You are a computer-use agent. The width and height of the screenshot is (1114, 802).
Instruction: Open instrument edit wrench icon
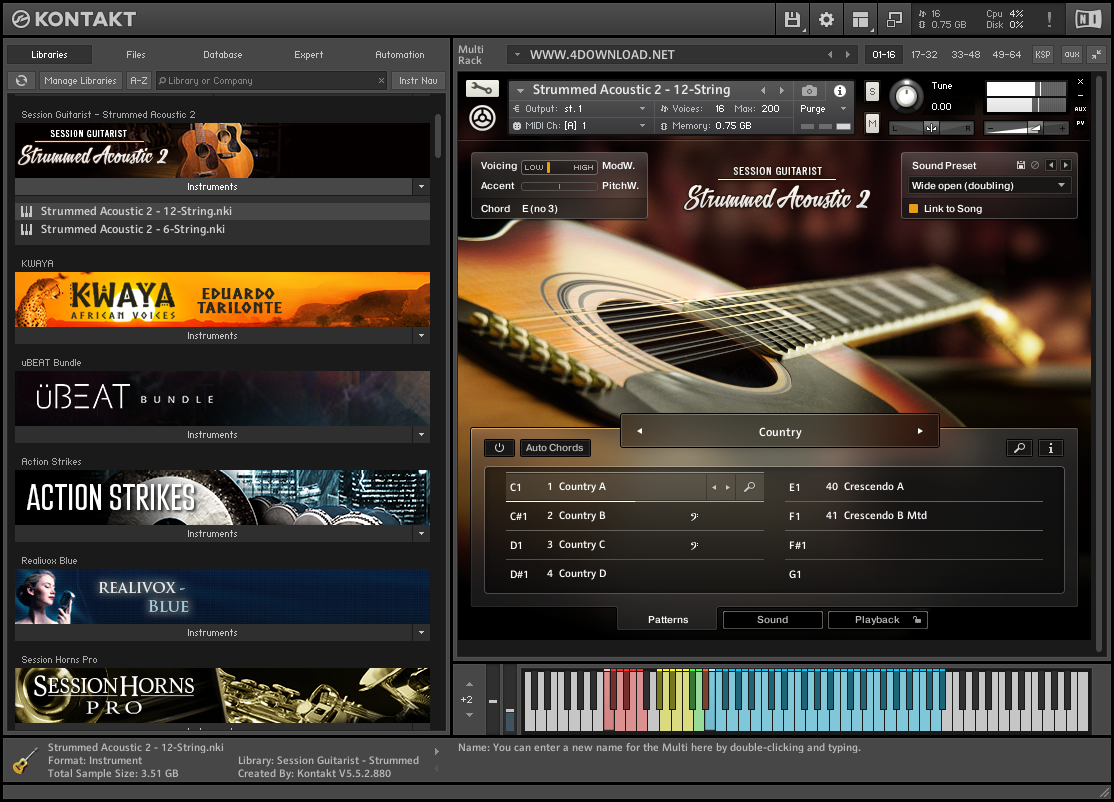click(482, 89)
